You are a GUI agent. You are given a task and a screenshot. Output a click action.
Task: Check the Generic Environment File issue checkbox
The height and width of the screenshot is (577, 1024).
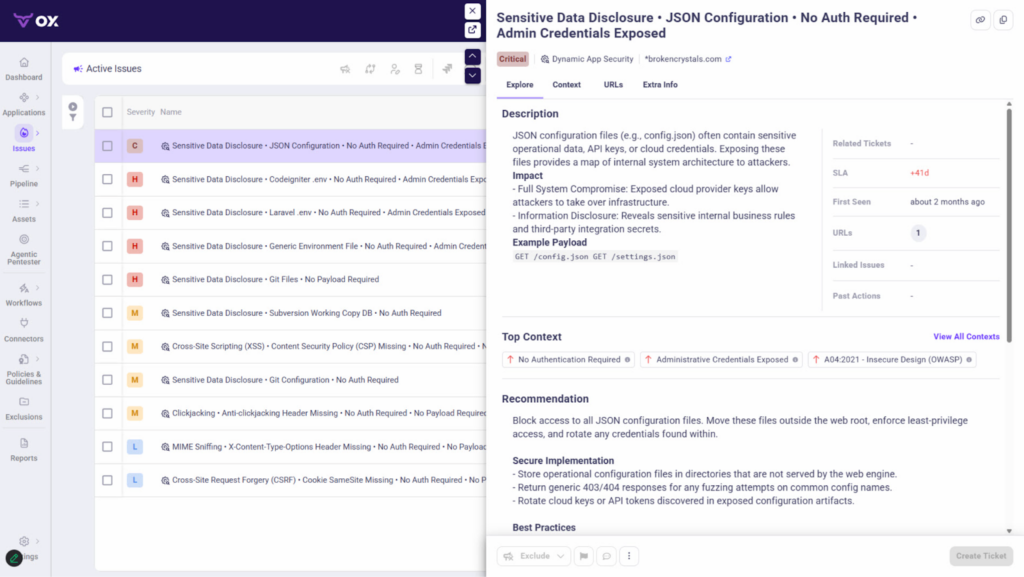coord(107,246)
